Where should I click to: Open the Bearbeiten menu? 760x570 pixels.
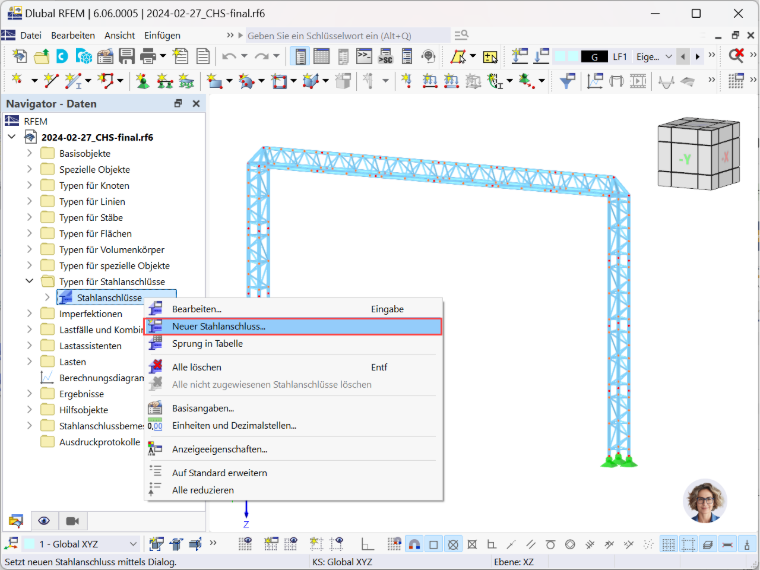click(73, 35)
